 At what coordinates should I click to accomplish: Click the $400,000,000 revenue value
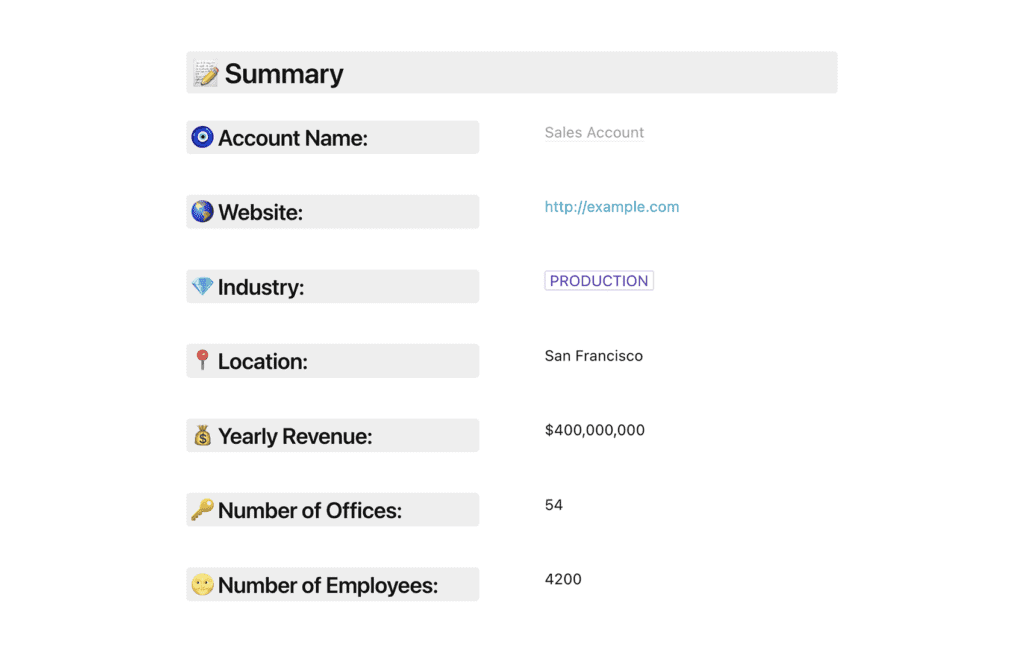(x=594, y=430)
